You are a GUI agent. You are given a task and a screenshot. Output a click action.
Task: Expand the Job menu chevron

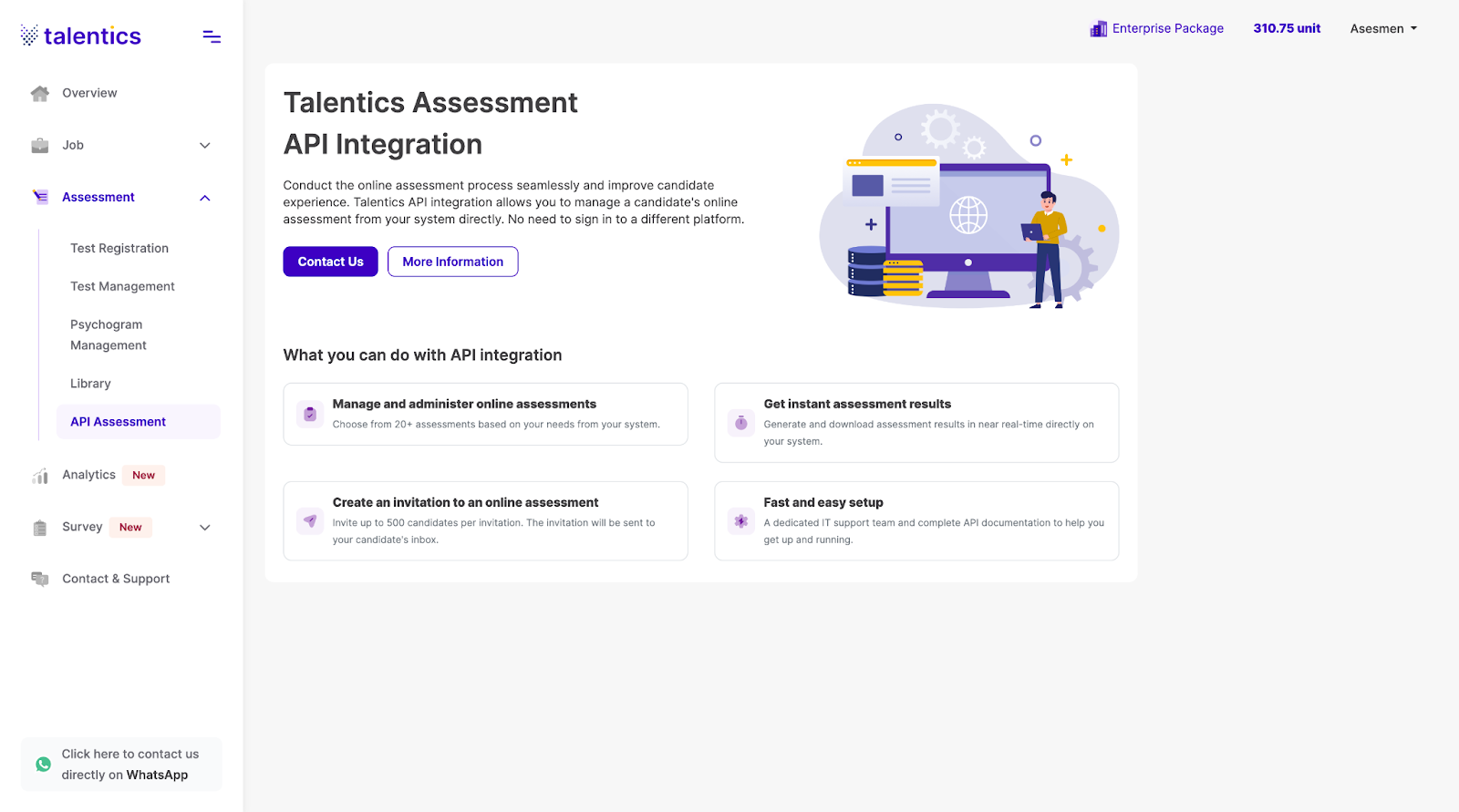tap(205, 145)
